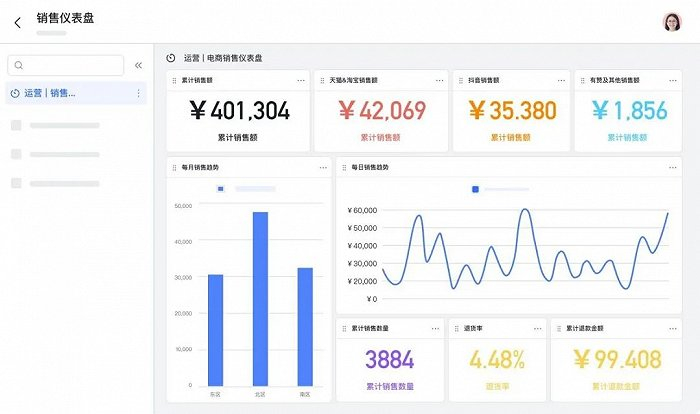
Task: Grab the drag handle of the 抖音销售额 card
Action: click(x=461, y=80)
